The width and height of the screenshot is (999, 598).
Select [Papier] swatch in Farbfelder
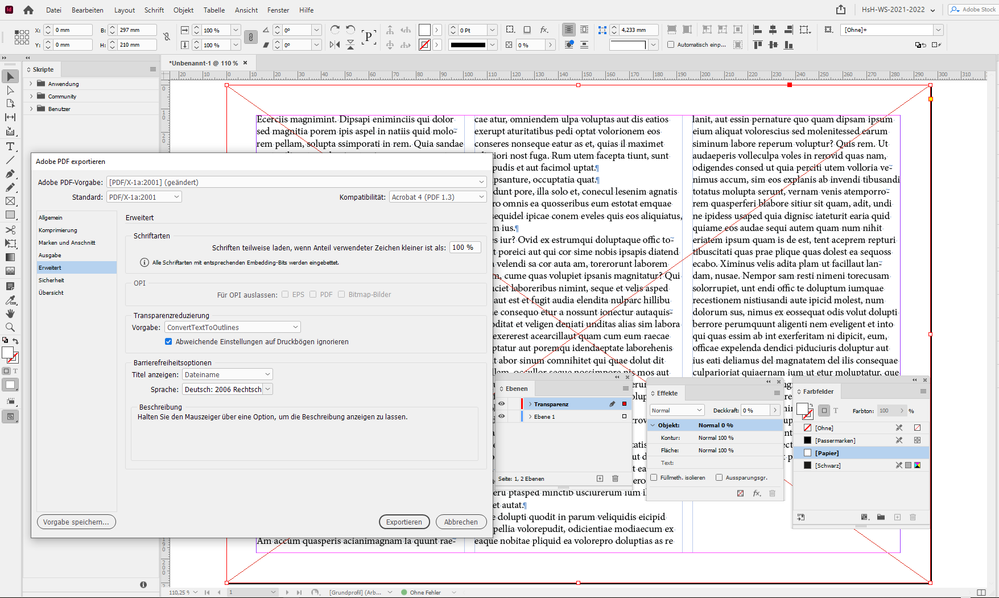(x=860, y=453)
